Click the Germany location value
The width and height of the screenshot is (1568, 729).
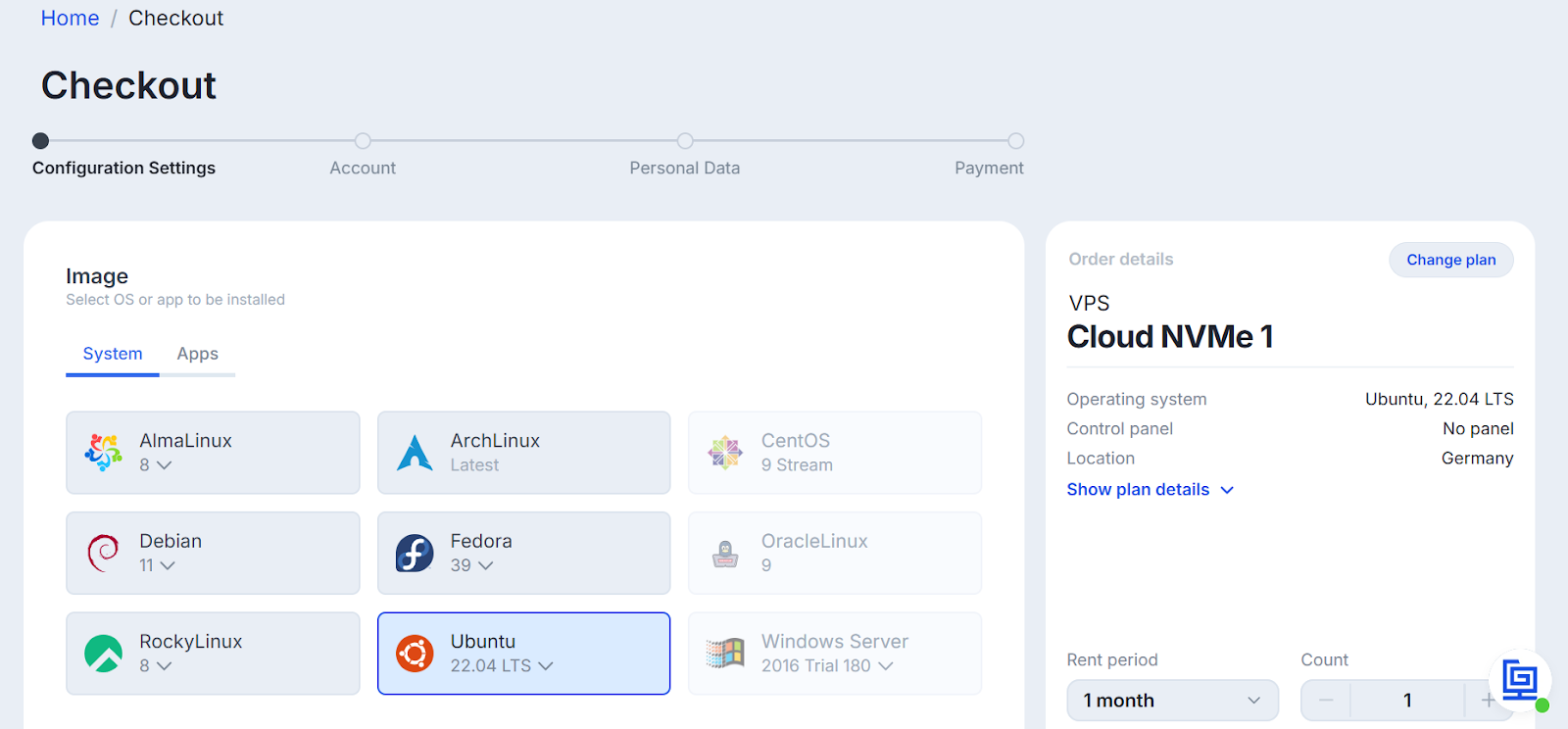click(1478, 459)
